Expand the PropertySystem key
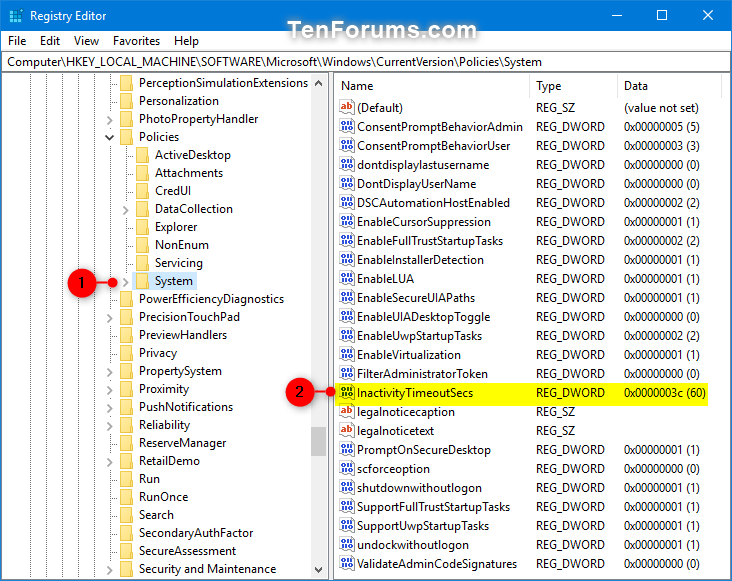Viewport: 732px width, 581px height. pyautogui.click(x=110, y=372)
